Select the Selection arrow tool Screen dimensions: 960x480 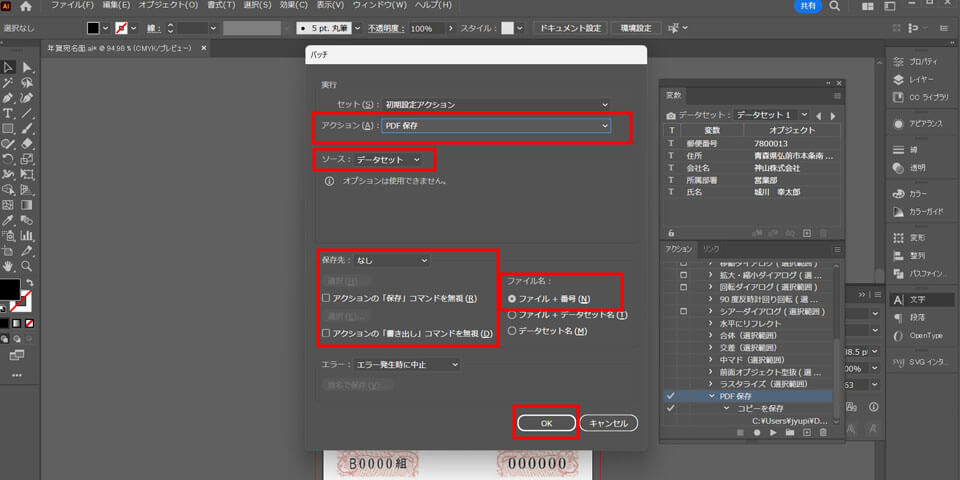[x=8, y=67]
